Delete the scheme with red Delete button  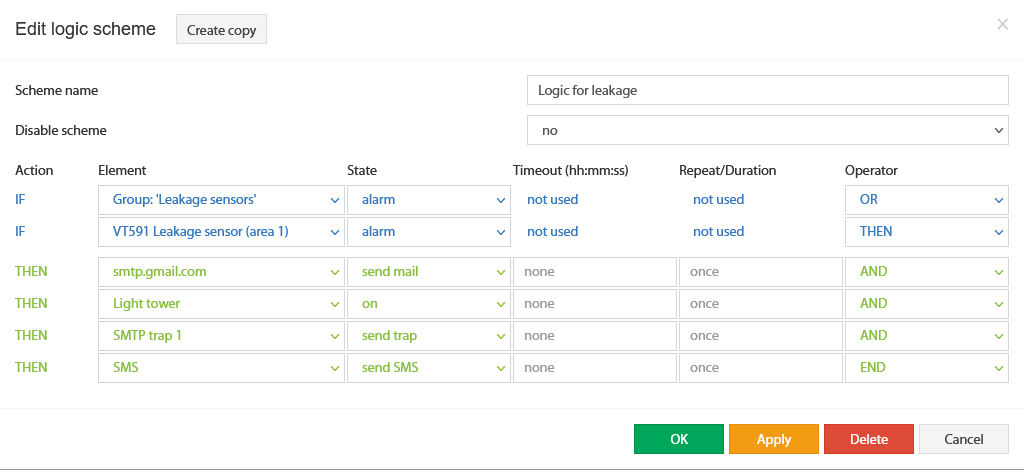coord(869,439)
